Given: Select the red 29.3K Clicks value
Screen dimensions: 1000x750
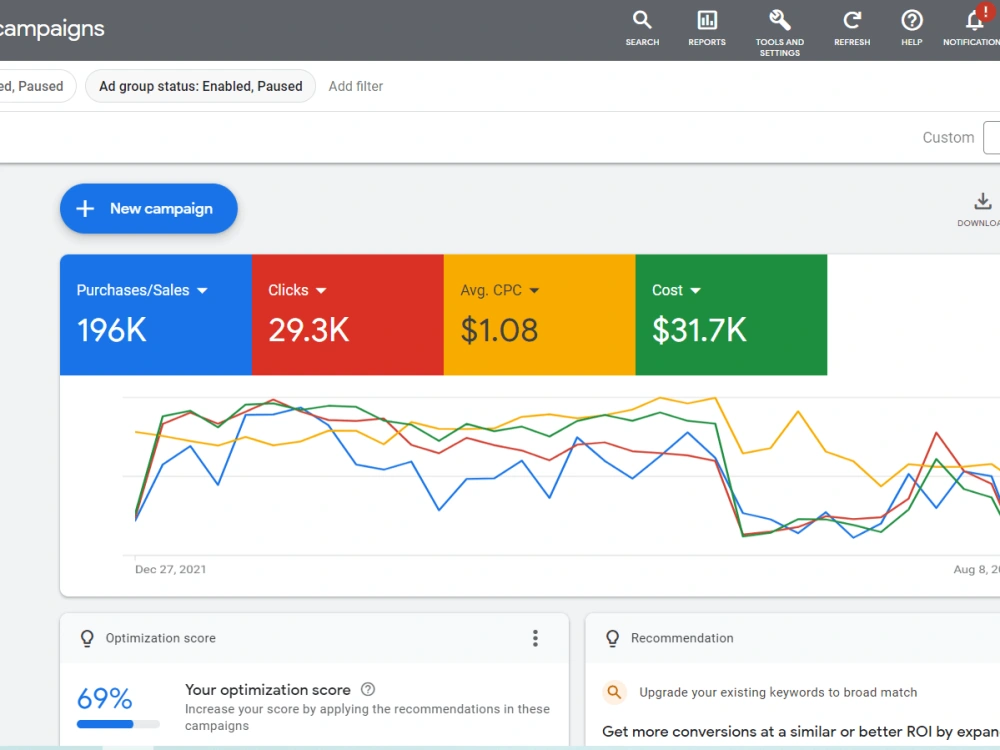Looking at the screenshot, I should point(309,330).
